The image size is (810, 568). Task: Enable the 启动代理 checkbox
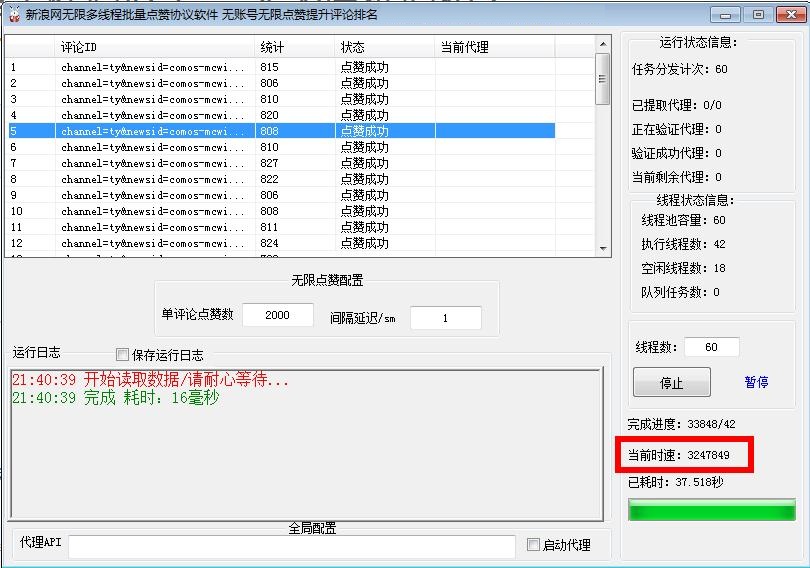click(534, 545)
